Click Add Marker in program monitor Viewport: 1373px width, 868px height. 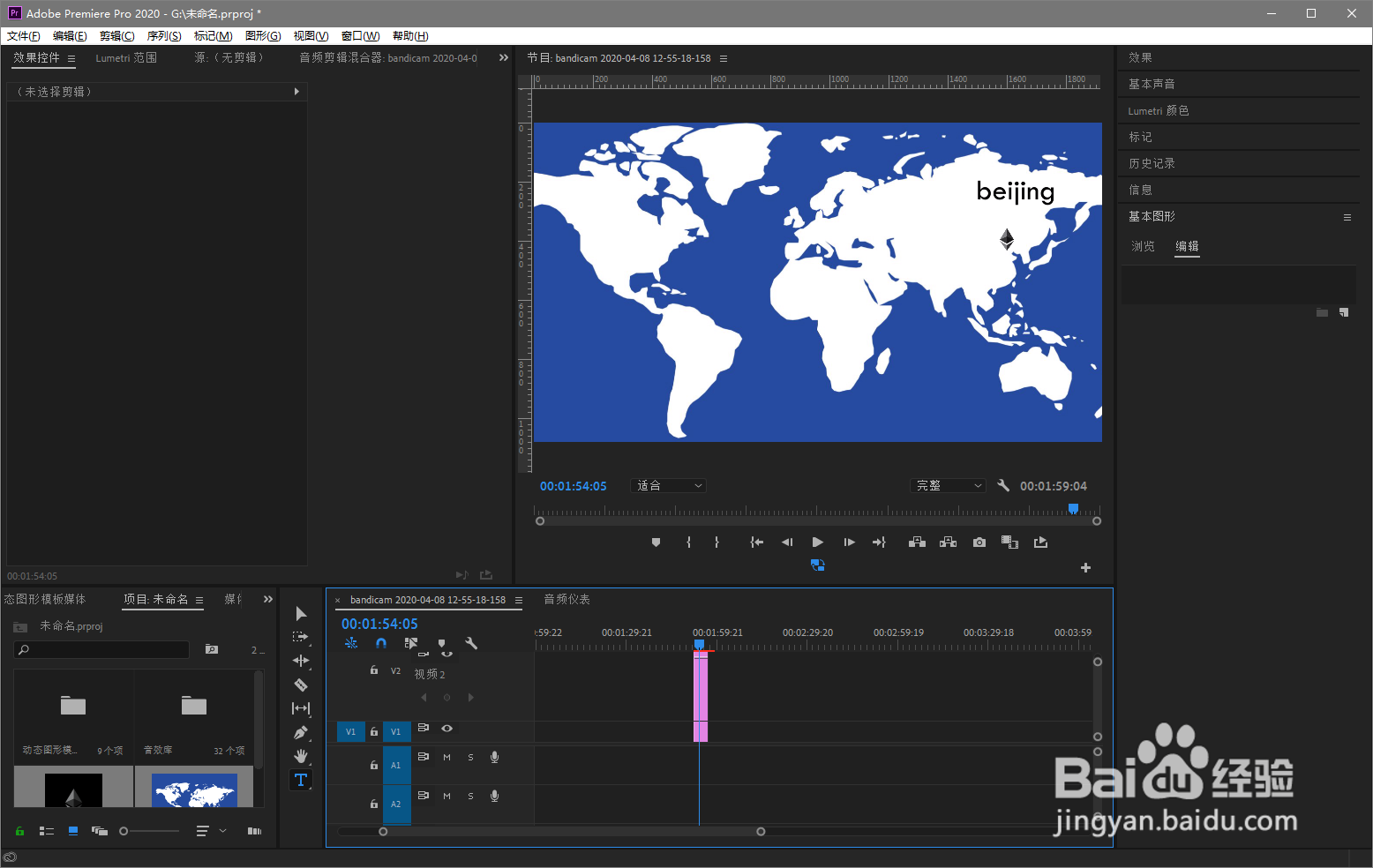(656, 542)
